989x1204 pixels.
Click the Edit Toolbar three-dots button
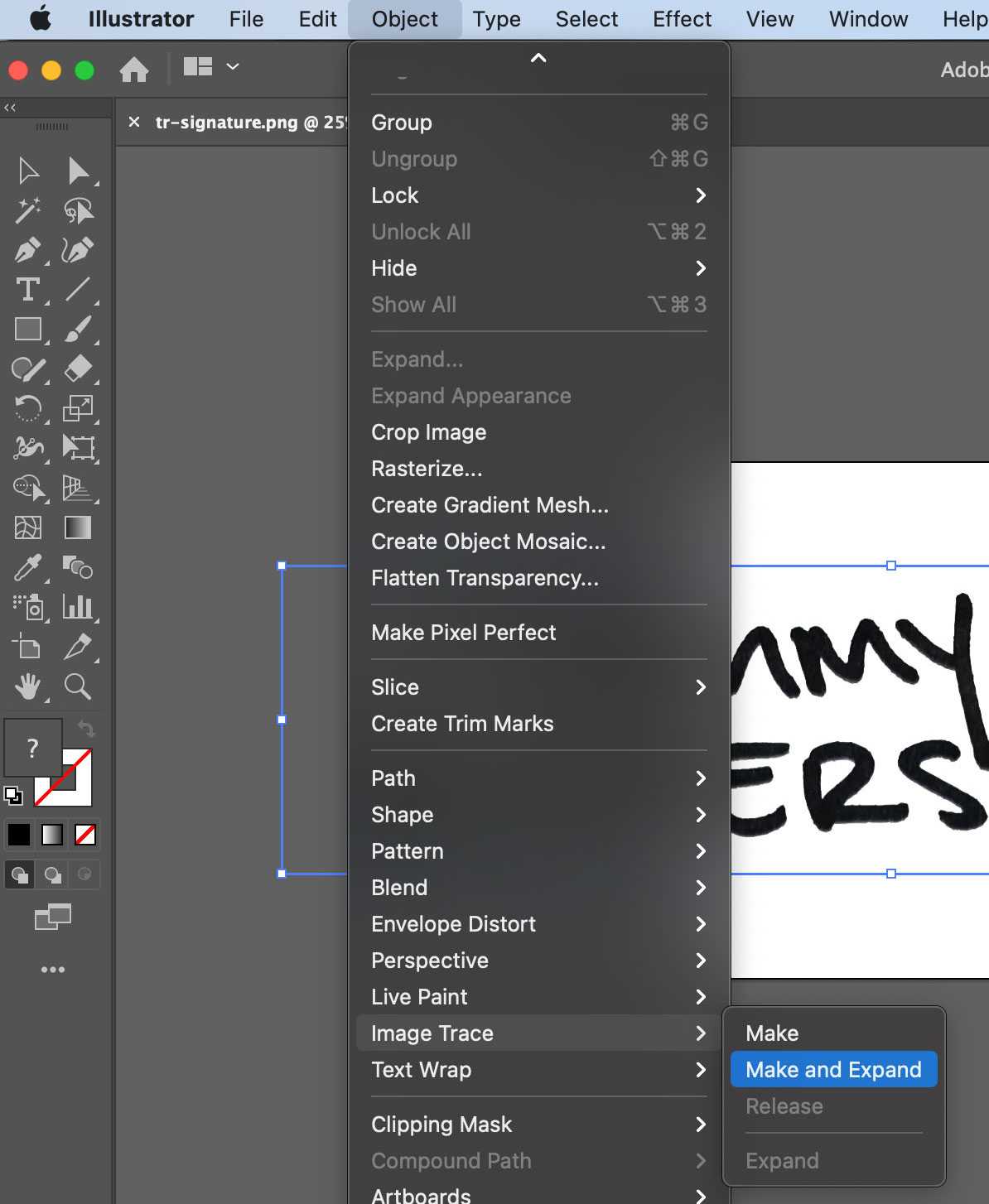(x=53, y=970)
